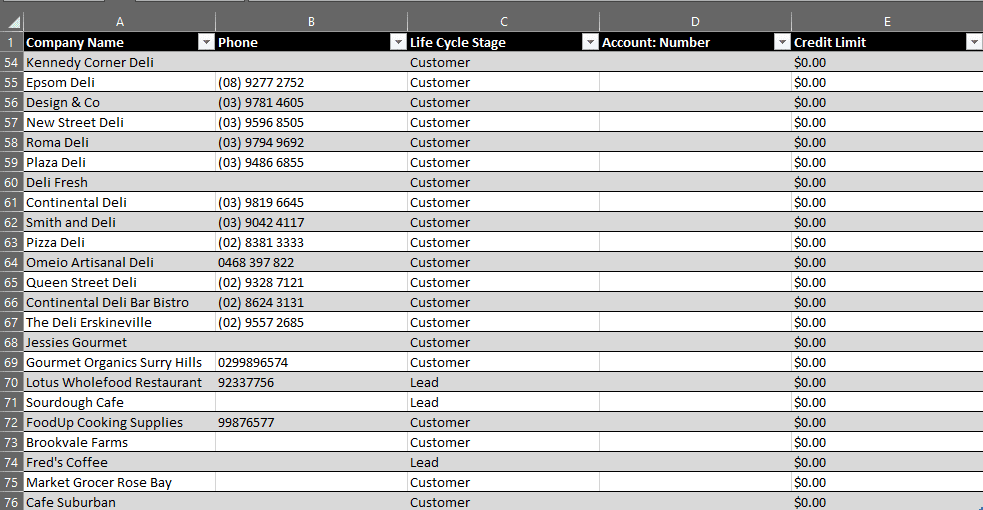
Task: Click the Lead cell for Sourdough Cafe
Action: [x=503, y=402]
